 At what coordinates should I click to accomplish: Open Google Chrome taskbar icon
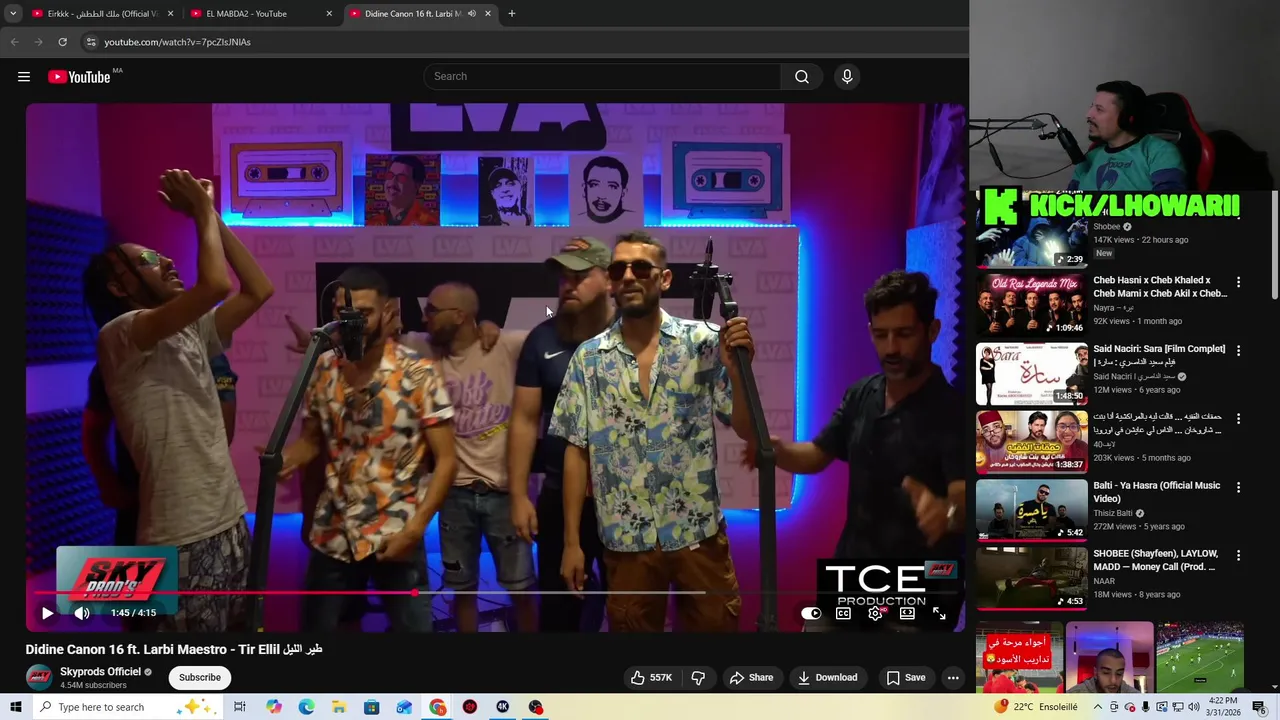pos(438,707)
